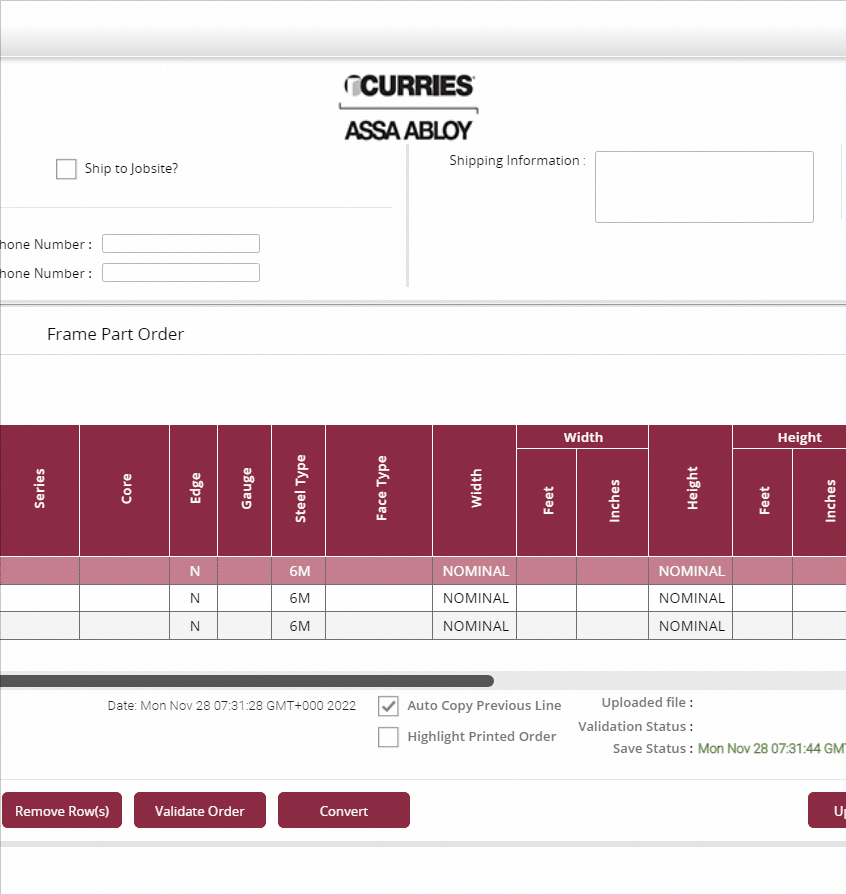
Task: Click the Curries ASSA ABLOY logo
Action: (408, 106)
